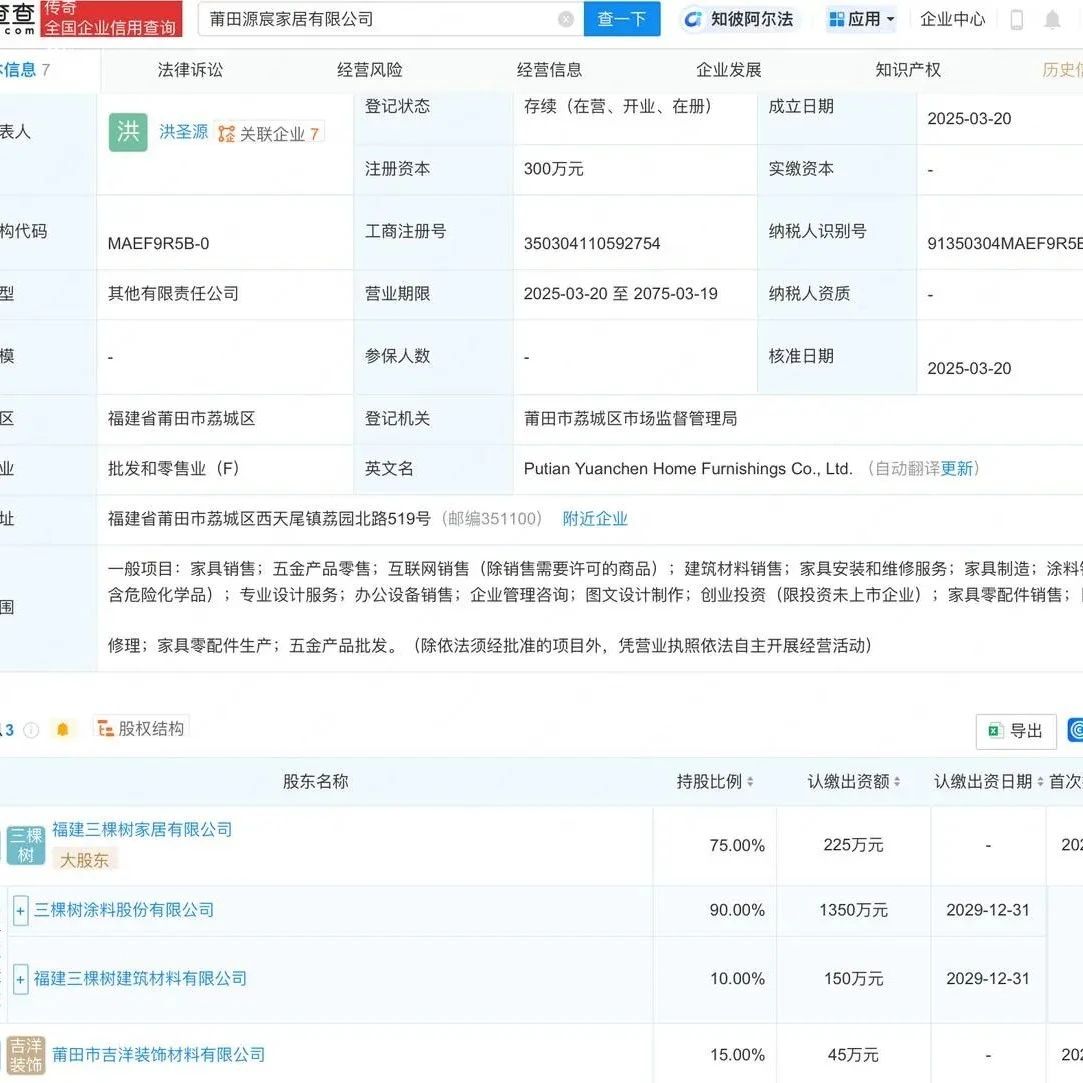Select 批发和零售业（F）industry text
This screenshot has height=1083, width=1083.
click(173, 468)
